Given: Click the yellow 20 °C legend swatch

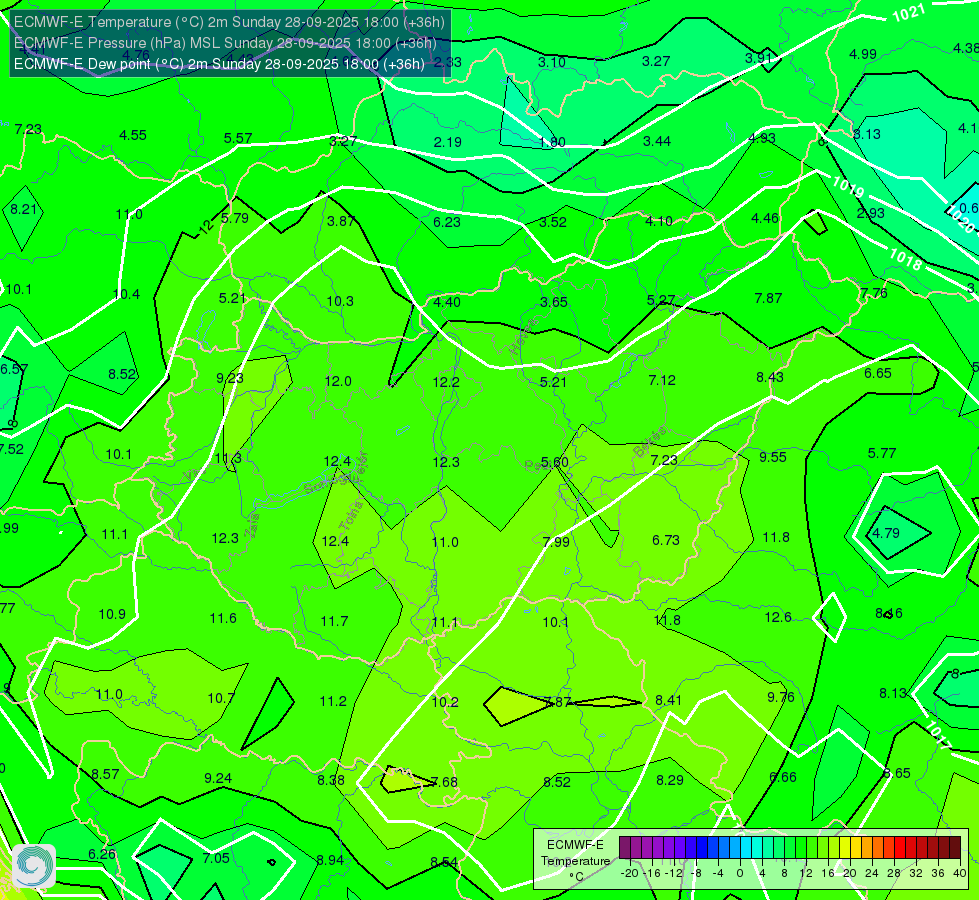Looking at the screenshot, I should 845,848.
